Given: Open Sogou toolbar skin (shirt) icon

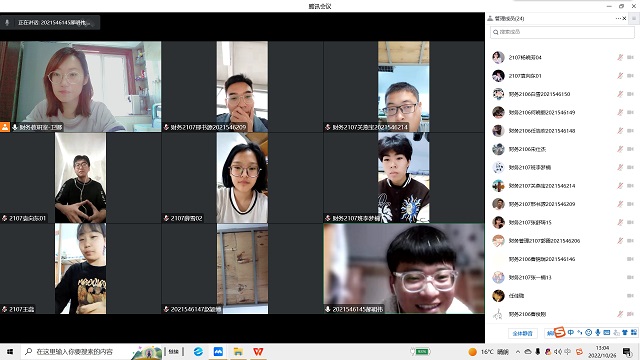Looking at the screenshot, I should tap(625, 333).
